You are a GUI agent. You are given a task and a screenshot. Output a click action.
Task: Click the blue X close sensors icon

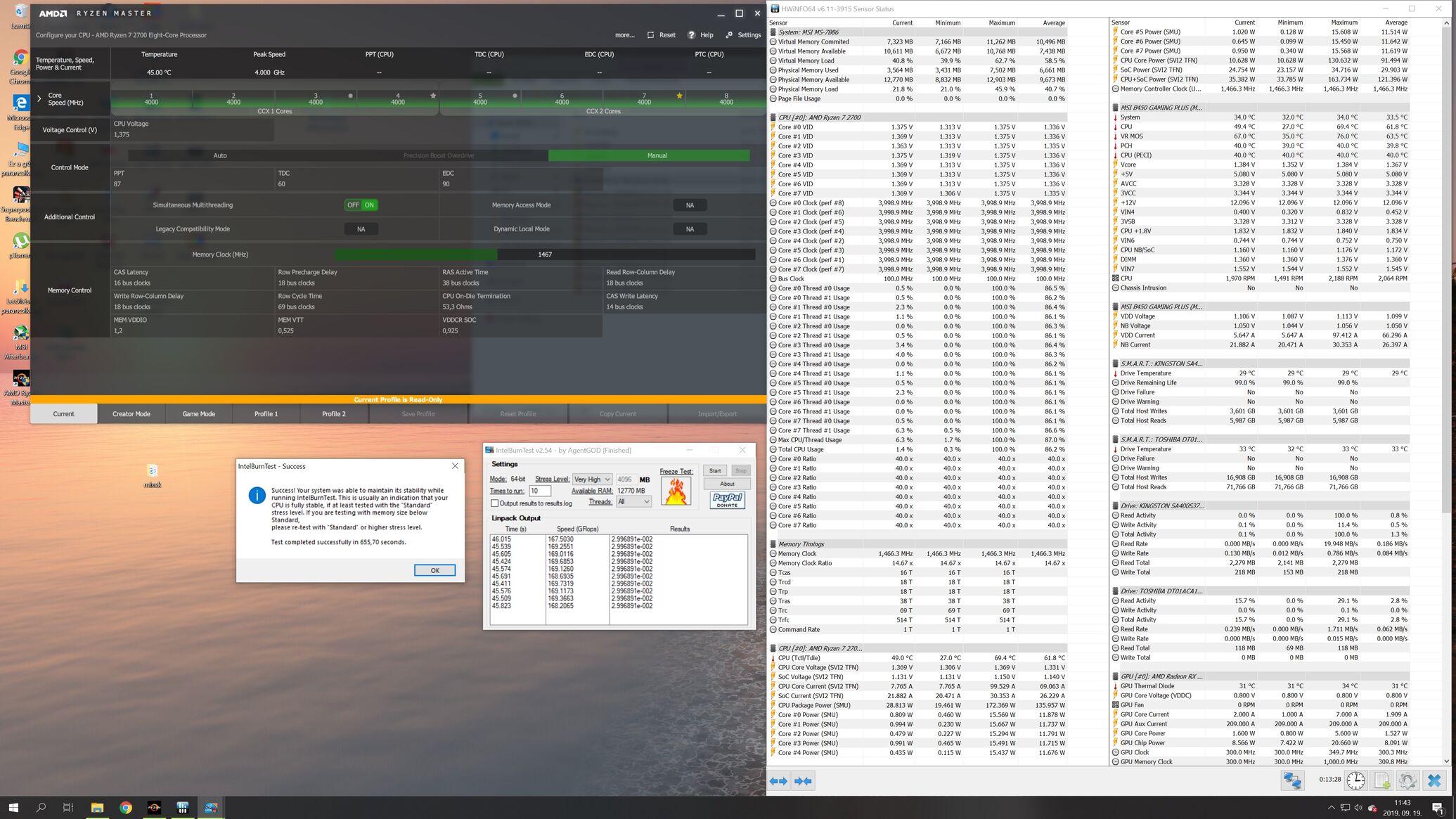[1434, 780]
